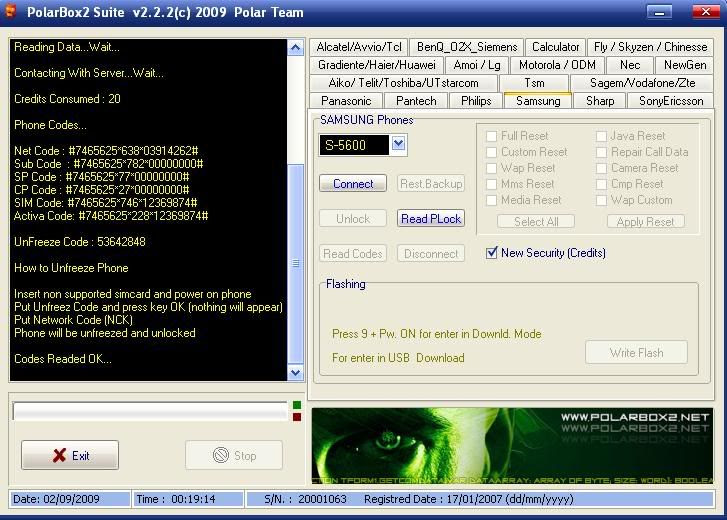The width and height of the screenshot is (727, 520).
Task: Toggle the Camera Reset checkbox
Action: coord(601,168)
